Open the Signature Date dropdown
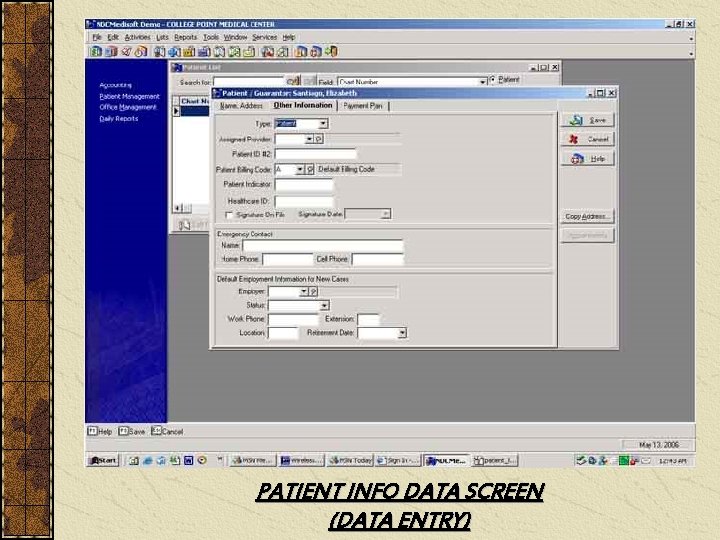 click(x=386, y=214)
